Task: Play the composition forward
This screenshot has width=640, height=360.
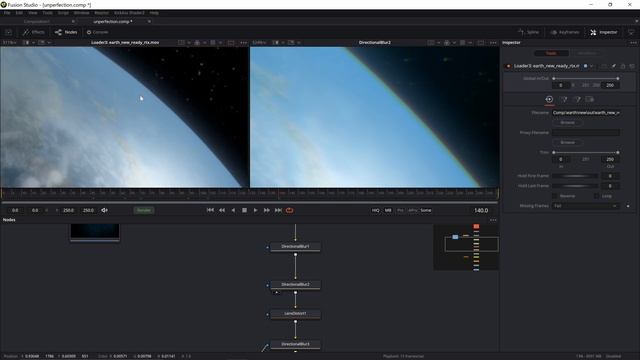Action: point(256,210)
